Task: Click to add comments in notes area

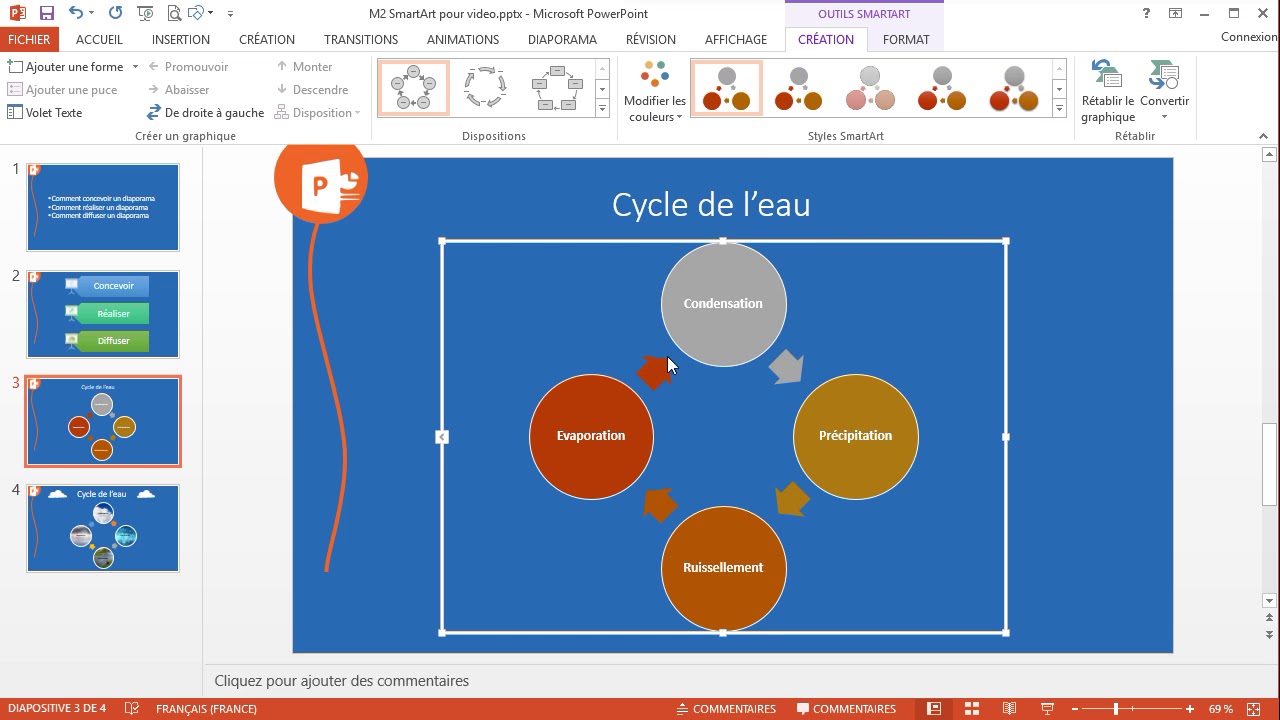Action: coord(342,681)
